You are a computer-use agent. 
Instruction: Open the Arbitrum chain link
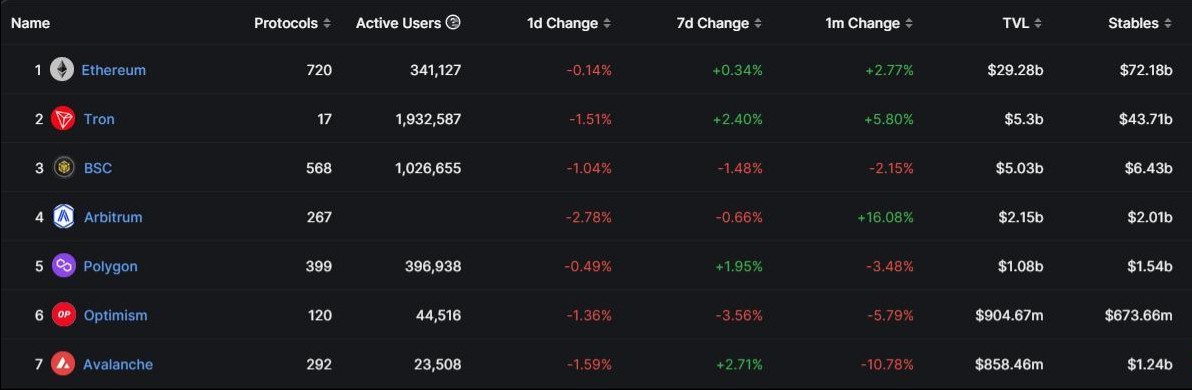tap(113, 217)
